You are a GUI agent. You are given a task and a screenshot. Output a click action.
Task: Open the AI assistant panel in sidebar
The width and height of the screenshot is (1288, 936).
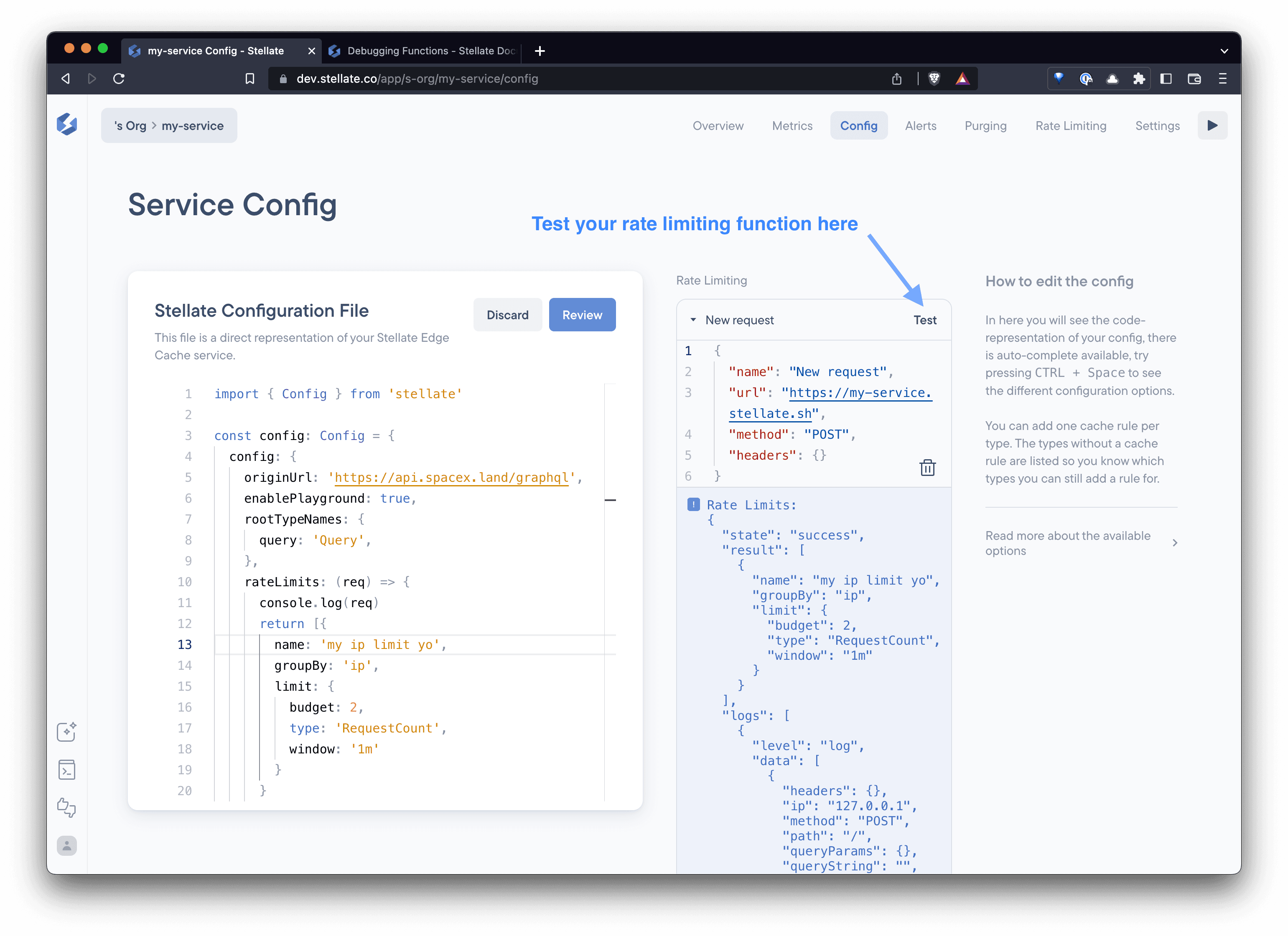(x=67, y=732)
